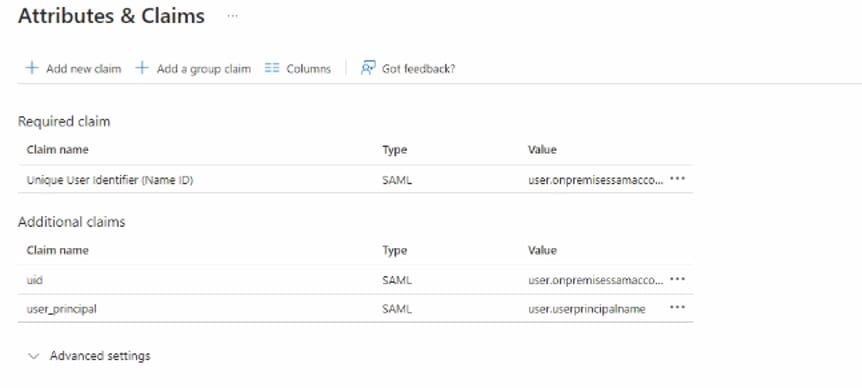Open the Unique User Identifier (Name ID) claim
This screenshot has width=862, height=388.
pyautogui.click(x=110, y=180)
